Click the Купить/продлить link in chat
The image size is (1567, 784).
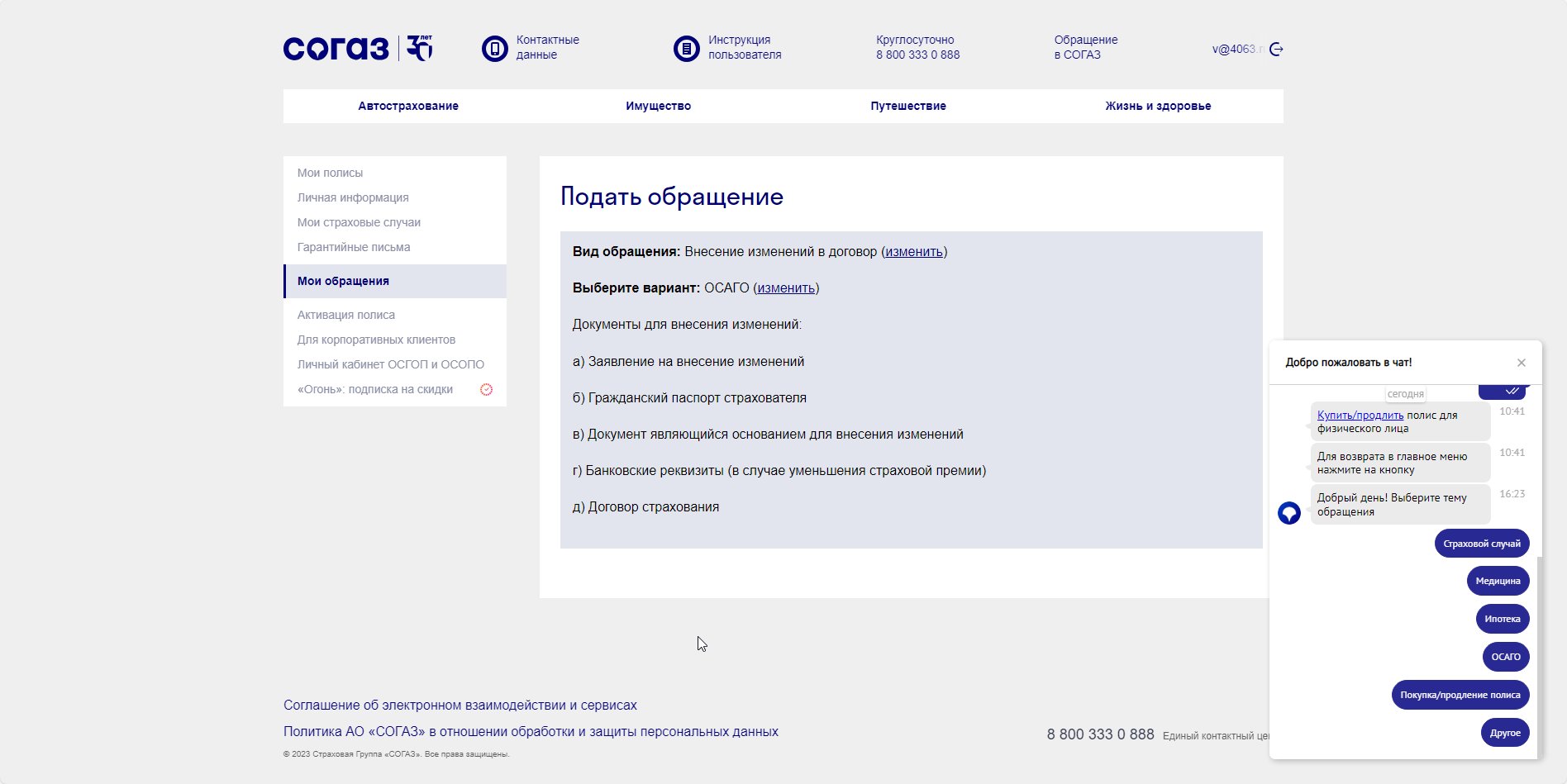pos(1360,416)
